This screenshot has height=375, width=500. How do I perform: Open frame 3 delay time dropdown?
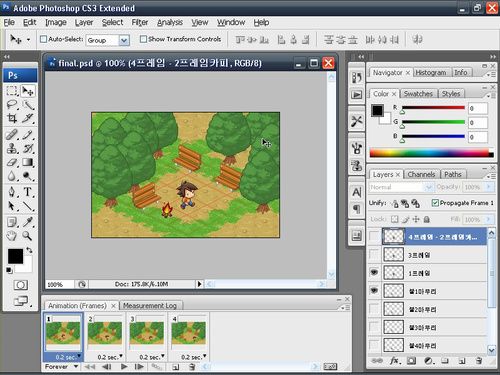163,356
